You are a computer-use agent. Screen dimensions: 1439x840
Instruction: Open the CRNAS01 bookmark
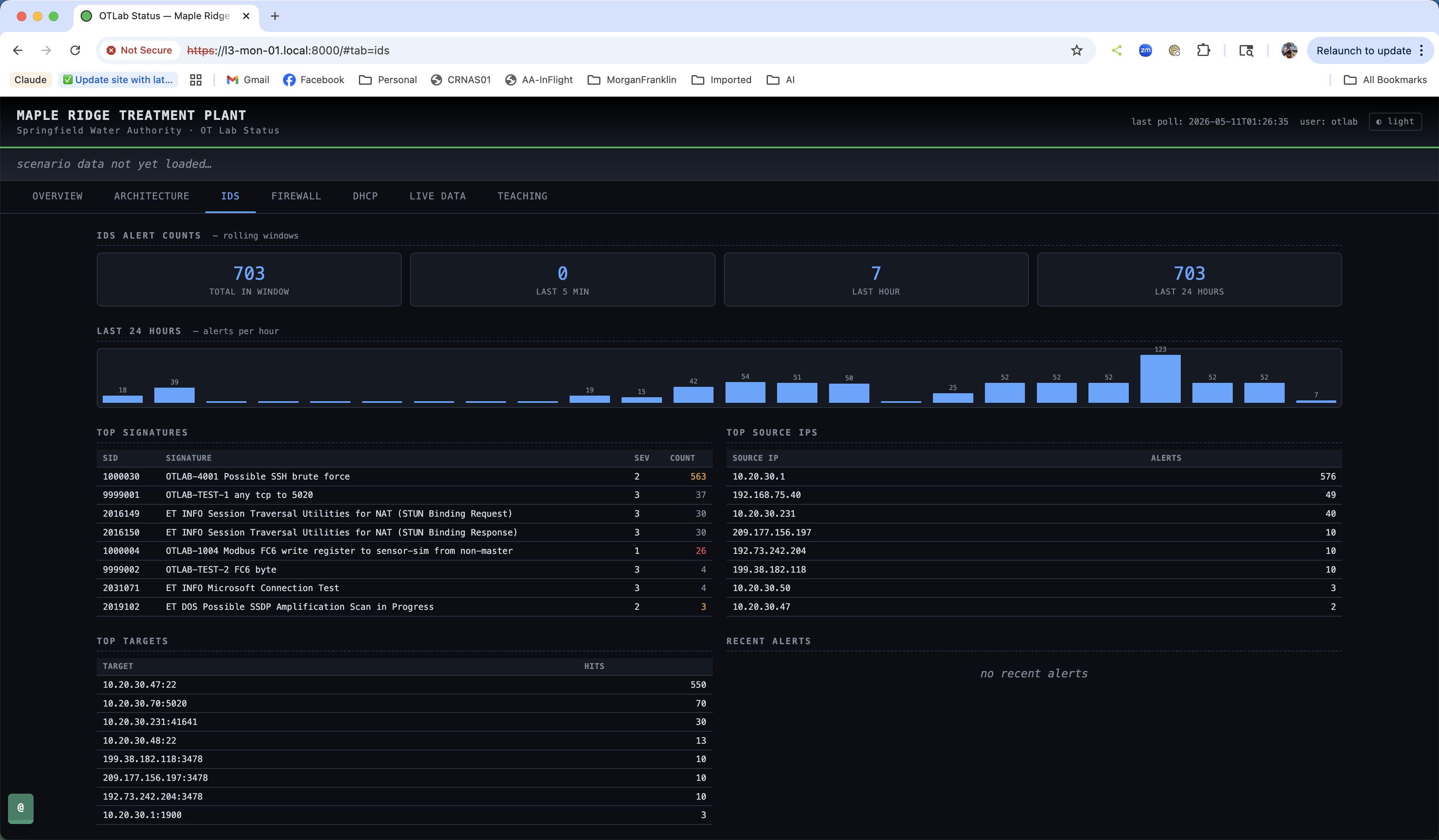[461, 80]
